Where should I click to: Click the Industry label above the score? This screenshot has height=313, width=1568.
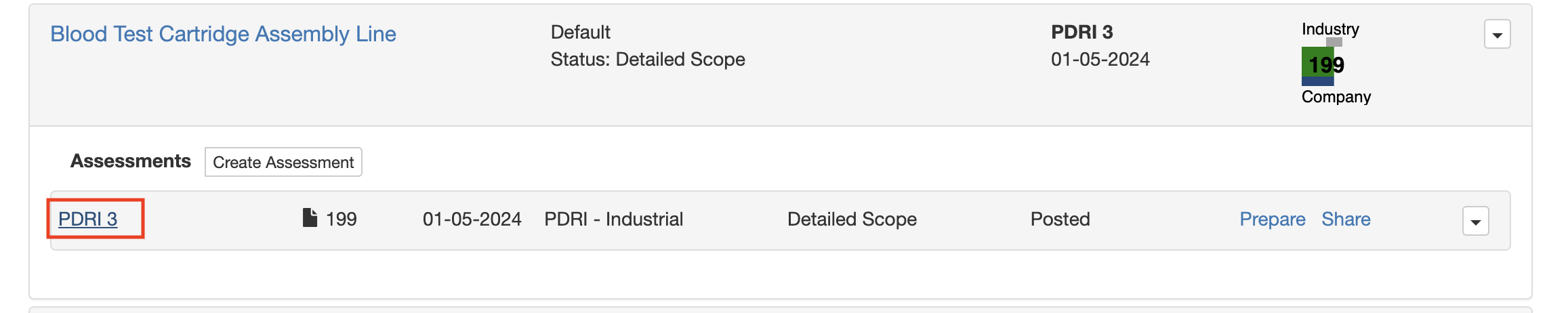[1330, 29]
